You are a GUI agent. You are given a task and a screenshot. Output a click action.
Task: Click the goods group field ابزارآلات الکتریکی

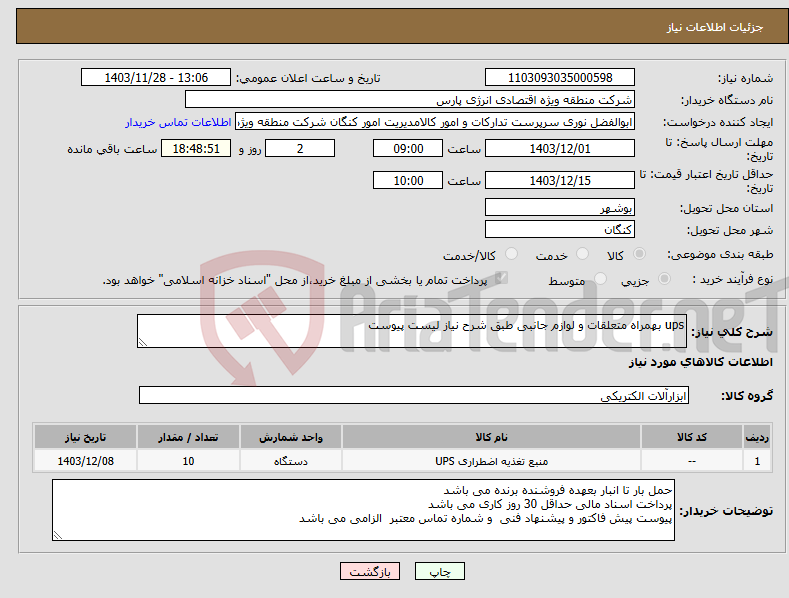coord(414,396)
